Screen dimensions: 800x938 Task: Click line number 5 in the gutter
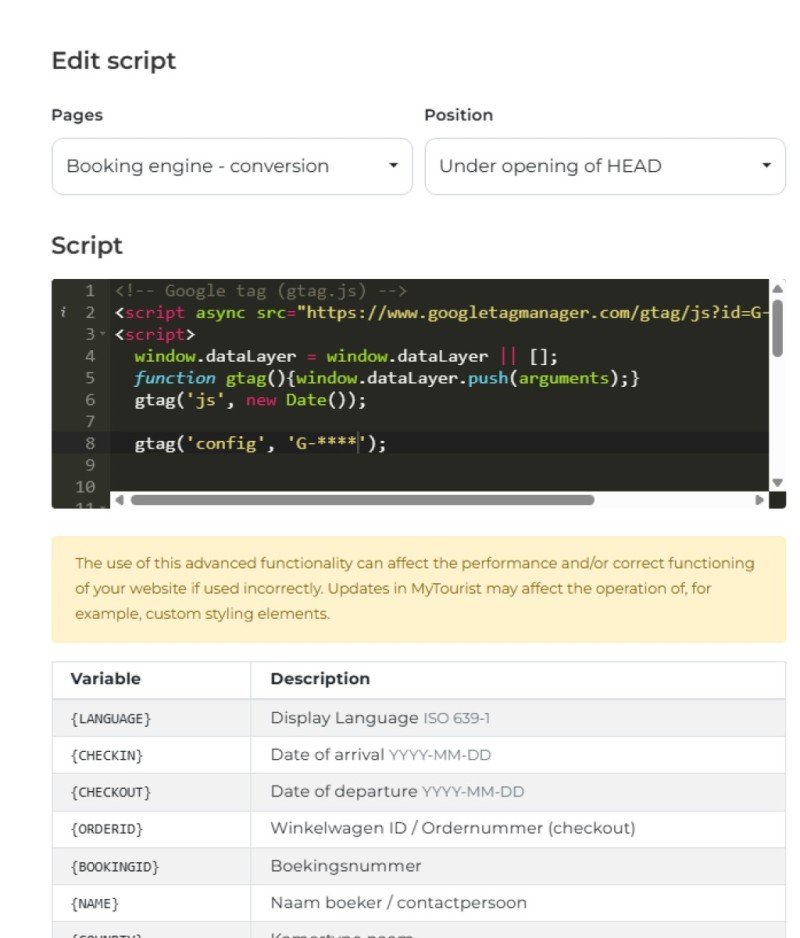point(90,378)
